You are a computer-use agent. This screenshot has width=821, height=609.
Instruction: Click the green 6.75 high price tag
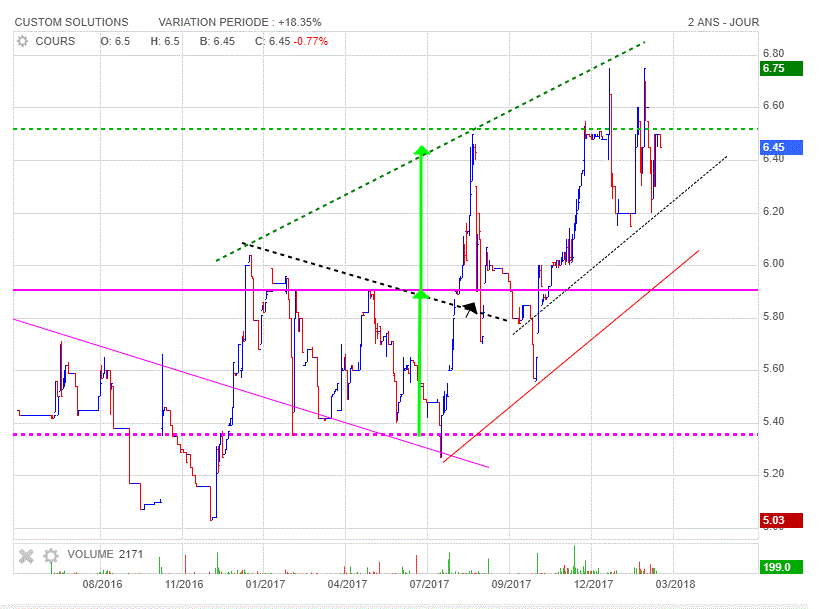(781, 69)
